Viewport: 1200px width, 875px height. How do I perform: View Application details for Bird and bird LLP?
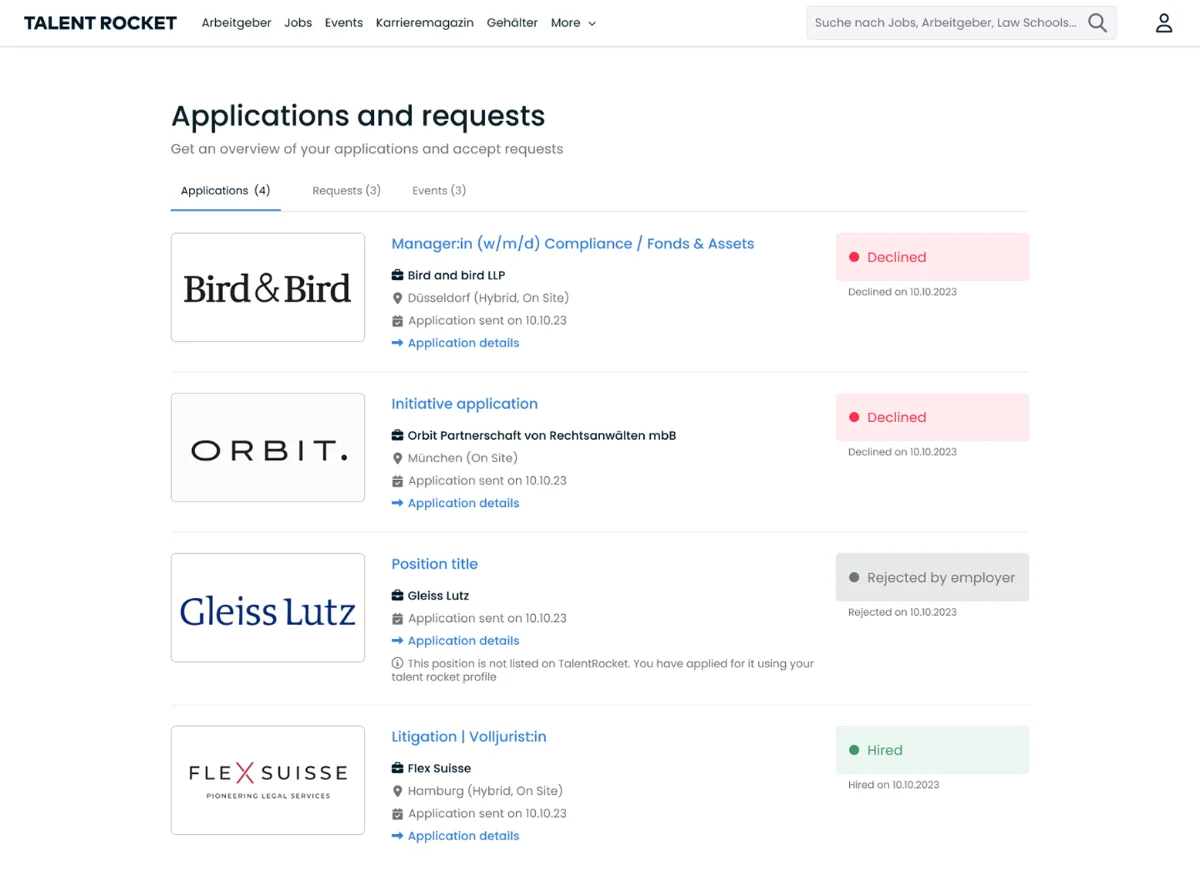click(464, 343)
